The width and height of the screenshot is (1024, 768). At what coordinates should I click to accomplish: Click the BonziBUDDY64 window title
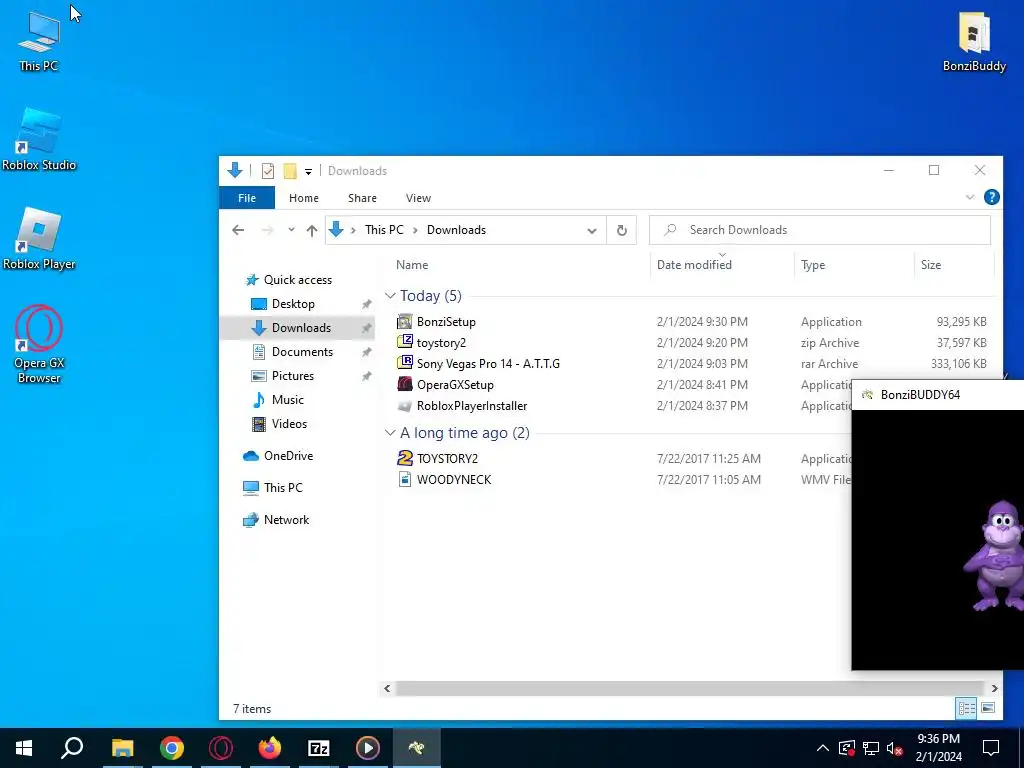920,394
